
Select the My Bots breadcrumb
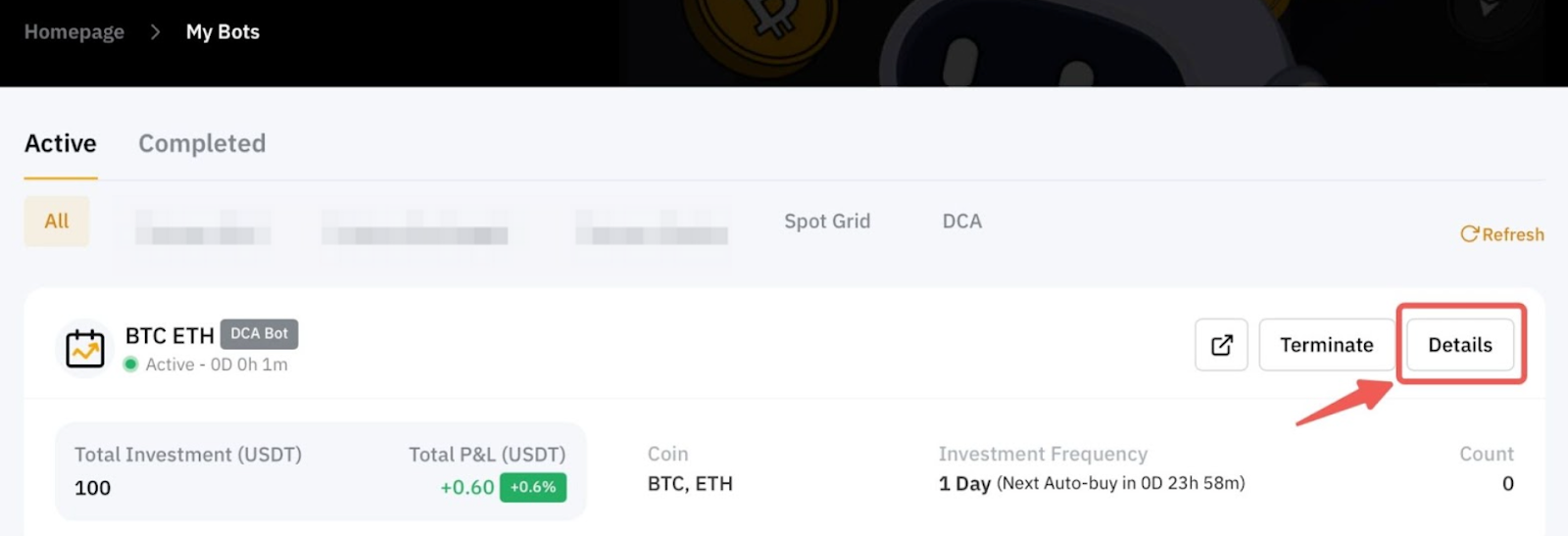[222, 32]
